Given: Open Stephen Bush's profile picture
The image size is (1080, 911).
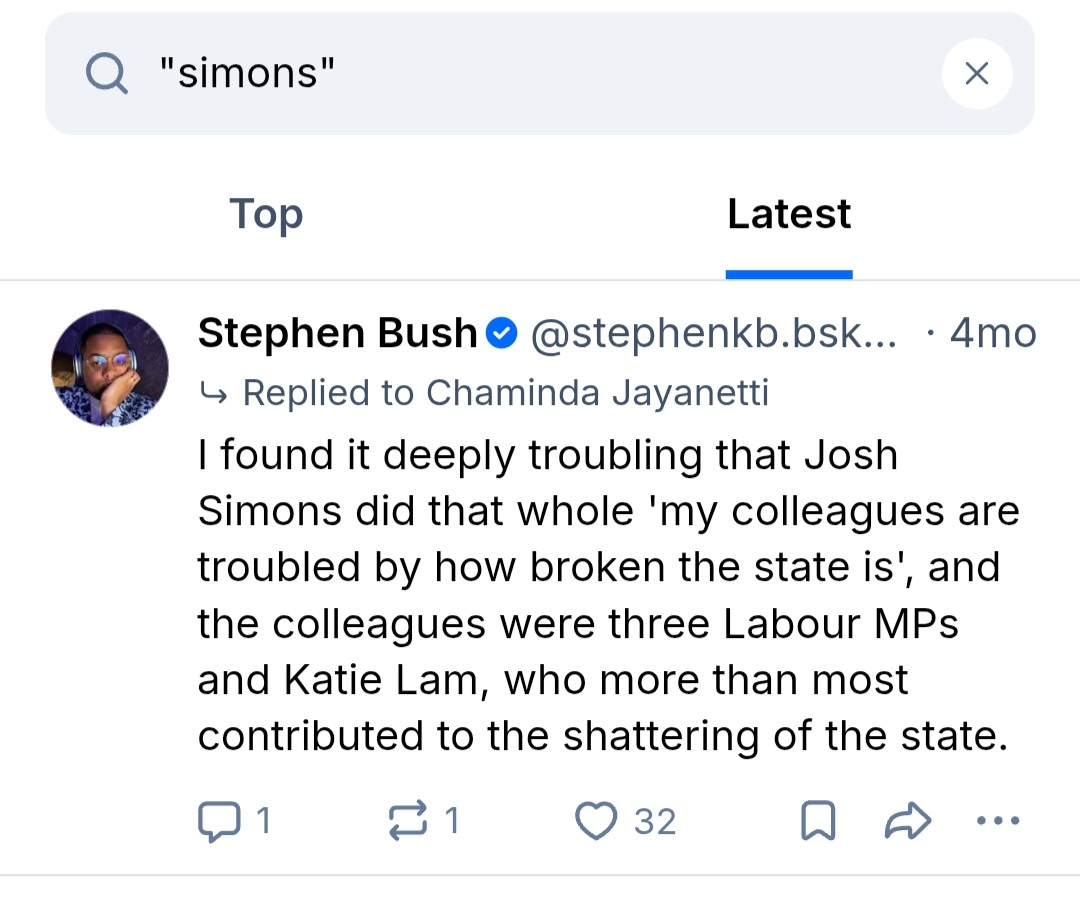Looking at the screenshot, I should (x=110, y=368).
